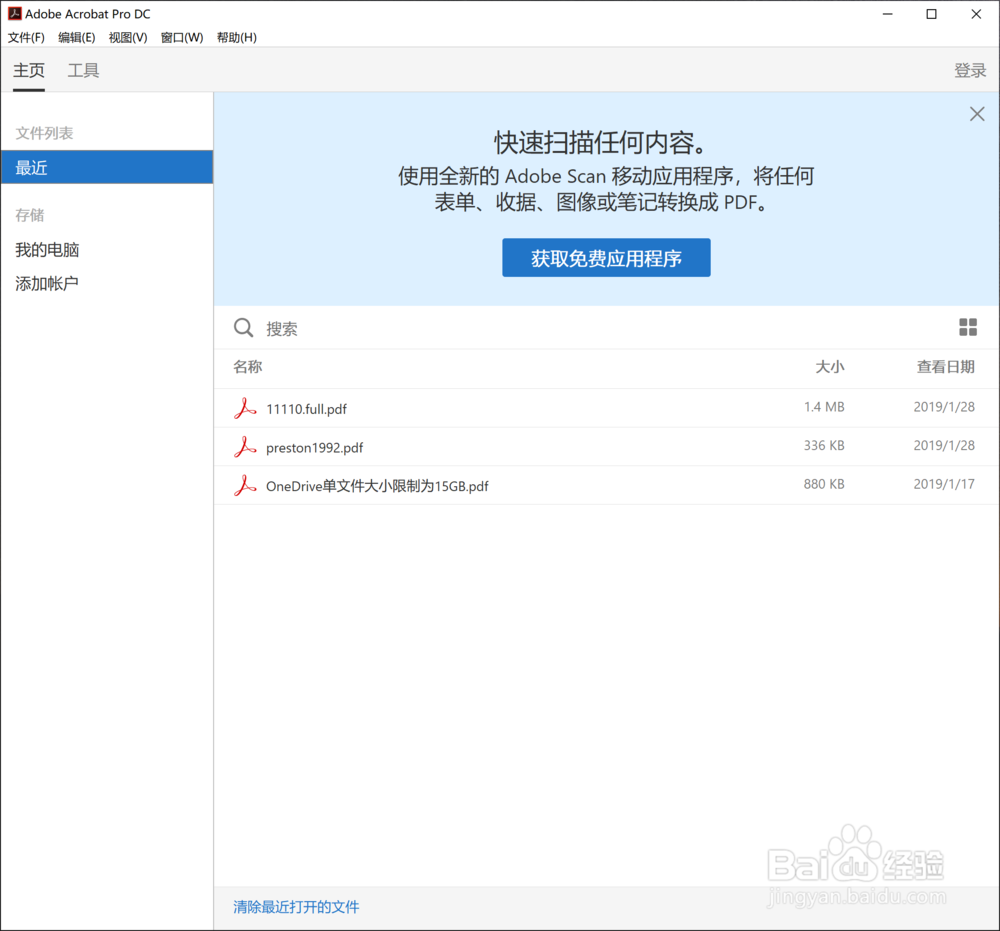Open the 视图(V) menu

128,38
